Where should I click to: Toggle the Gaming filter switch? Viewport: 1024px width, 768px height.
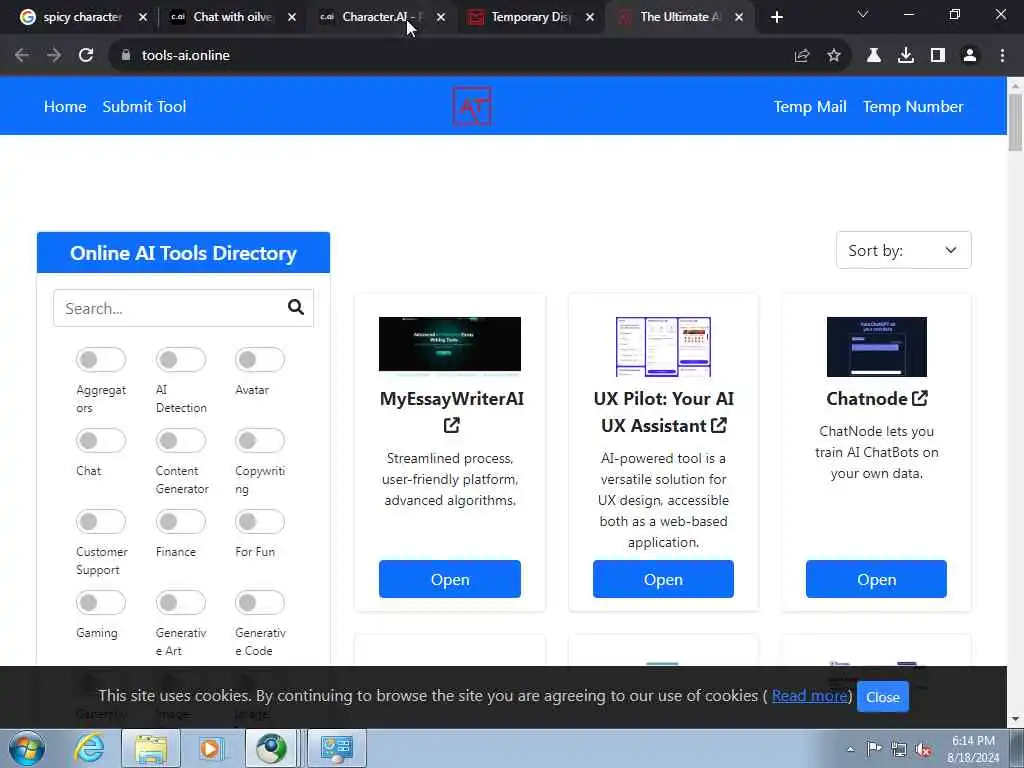(101, 602)
